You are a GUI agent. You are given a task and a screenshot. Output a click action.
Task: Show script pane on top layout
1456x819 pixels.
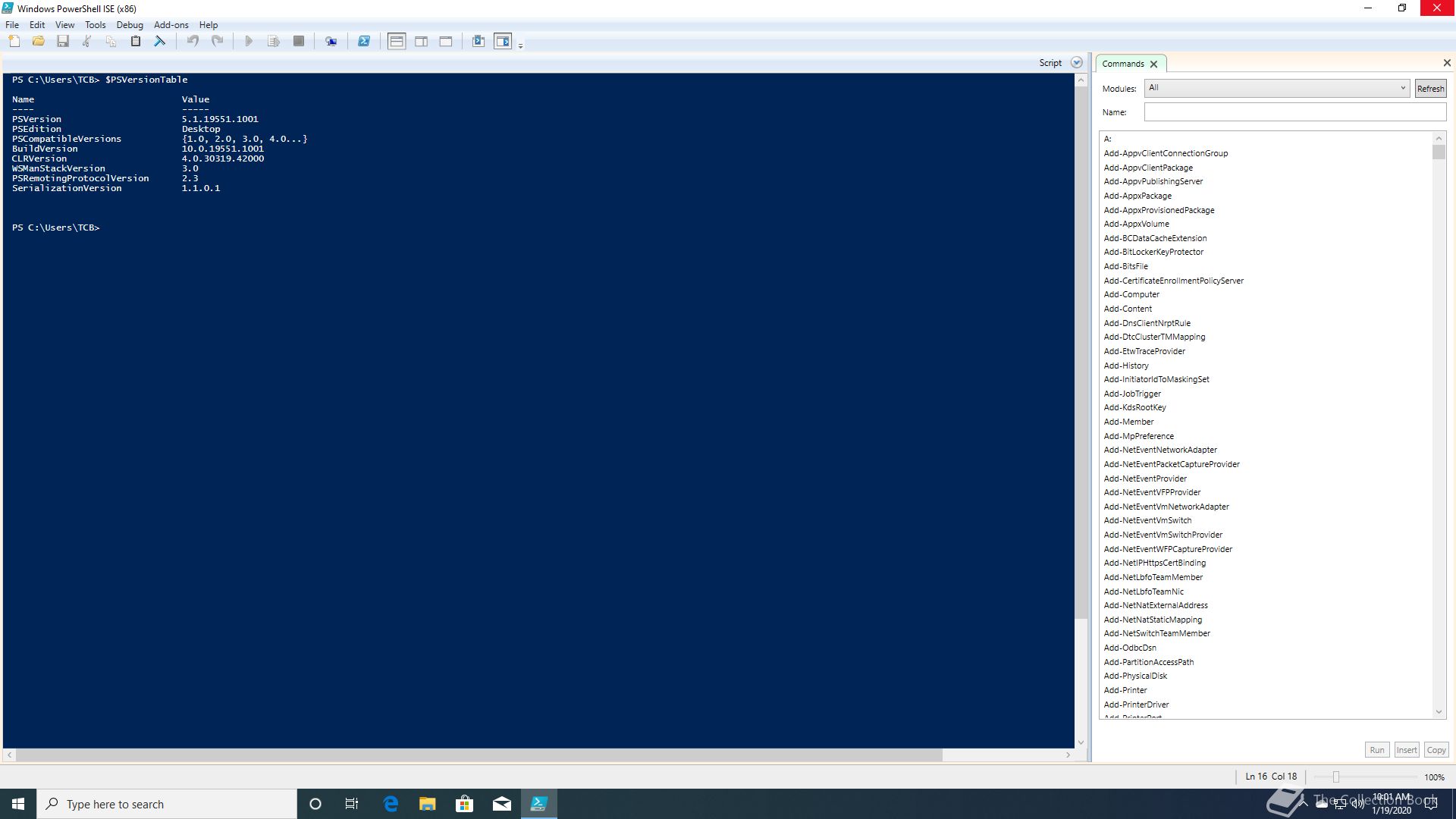(x=397, y=41)
